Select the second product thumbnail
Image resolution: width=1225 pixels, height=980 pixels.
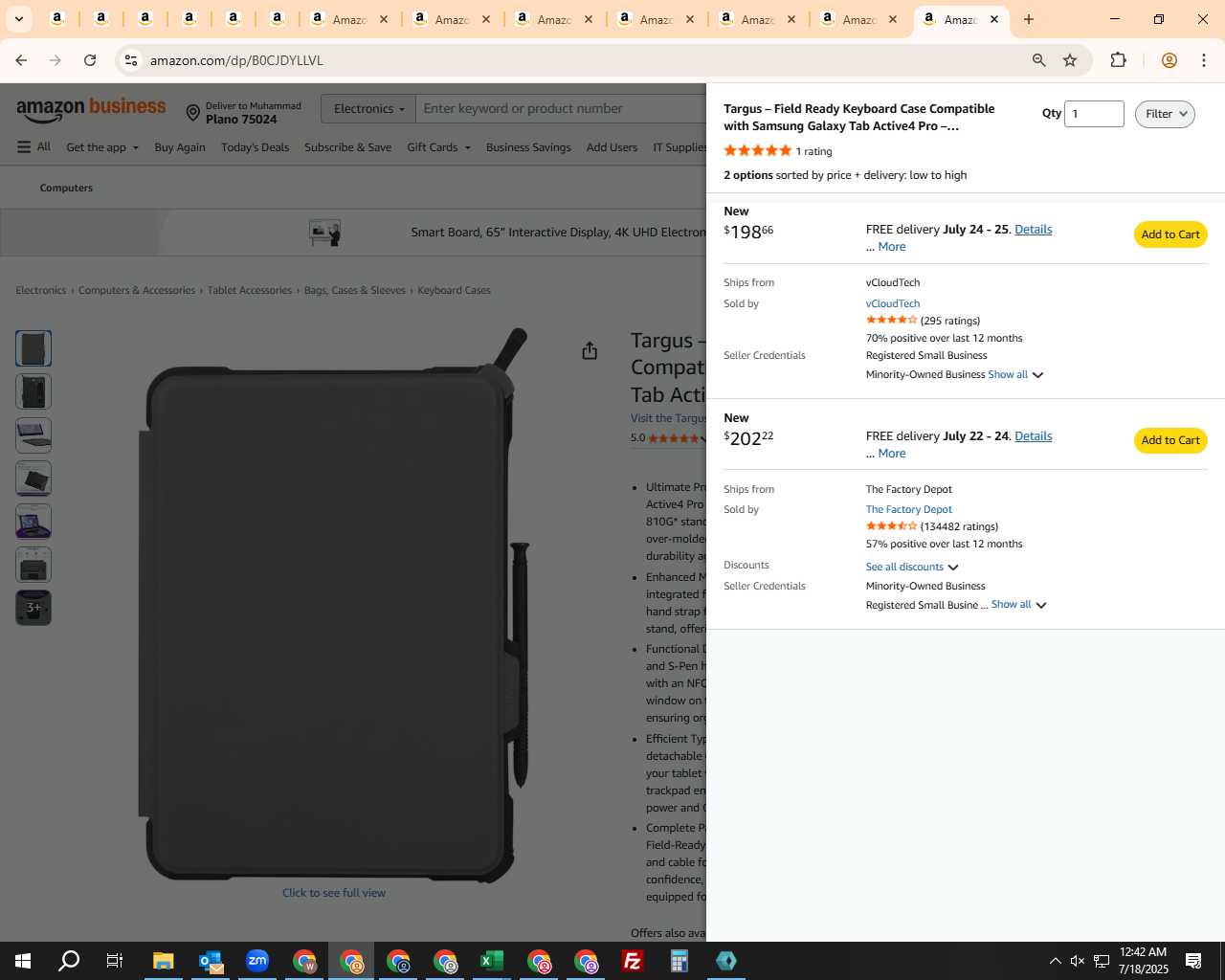(x=33, y=391)
